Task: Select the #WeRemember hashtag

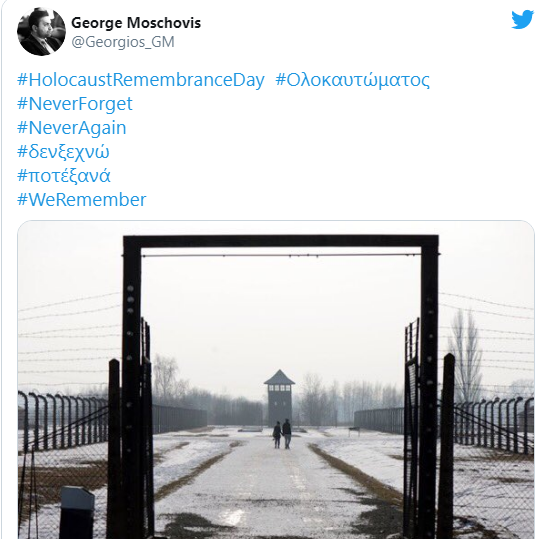Action: tap(82, 200)
